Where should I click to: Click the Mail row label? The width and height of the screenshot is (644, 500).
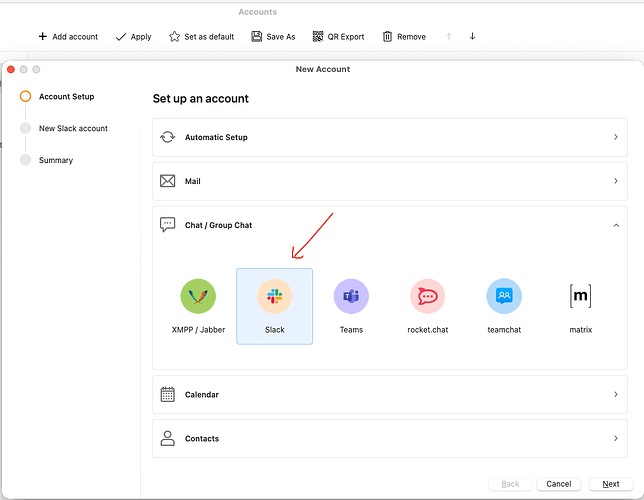(193, 181)
